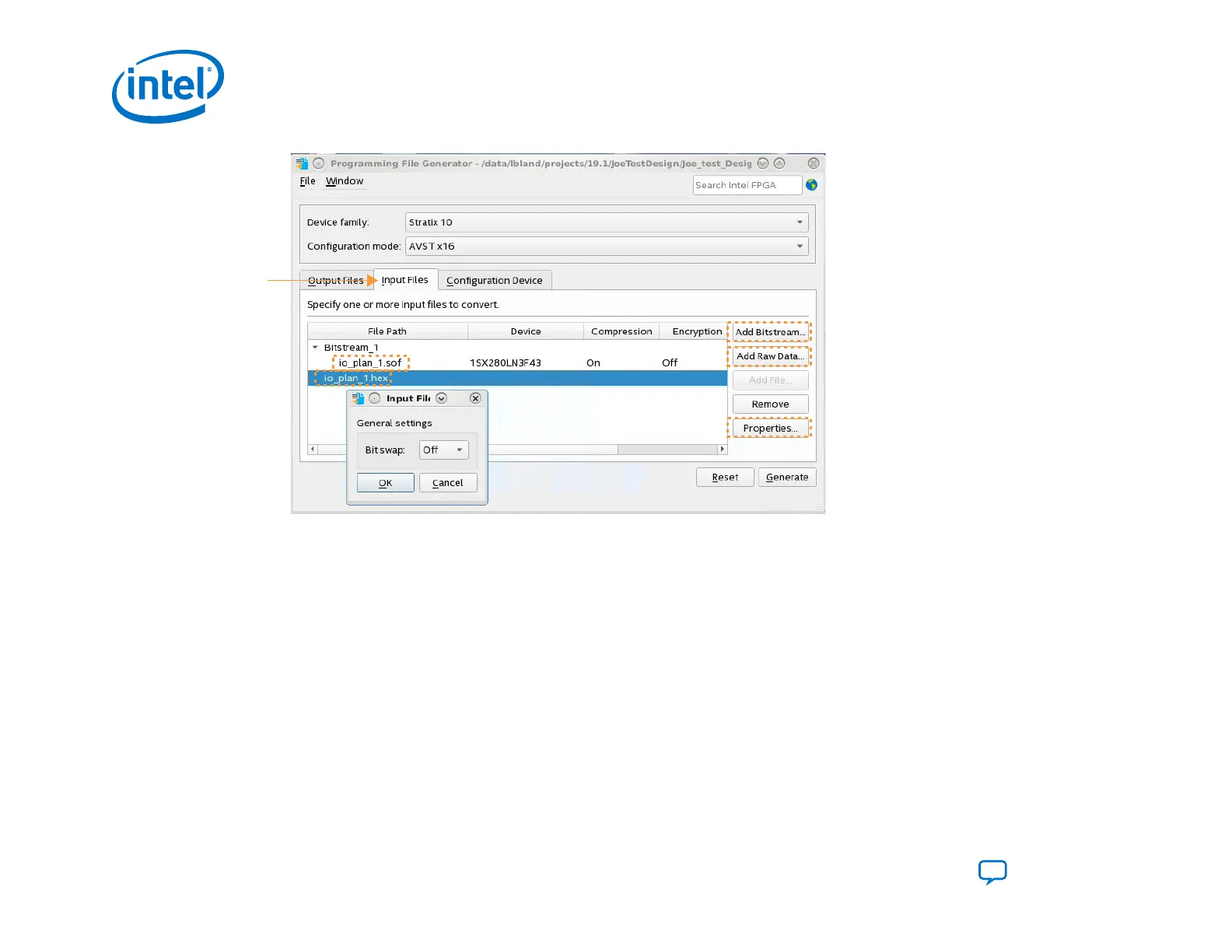Viewport: 1232px width, 952px height.
Task: Open Properties for the selected file
Action: click(x=770, y=429)
